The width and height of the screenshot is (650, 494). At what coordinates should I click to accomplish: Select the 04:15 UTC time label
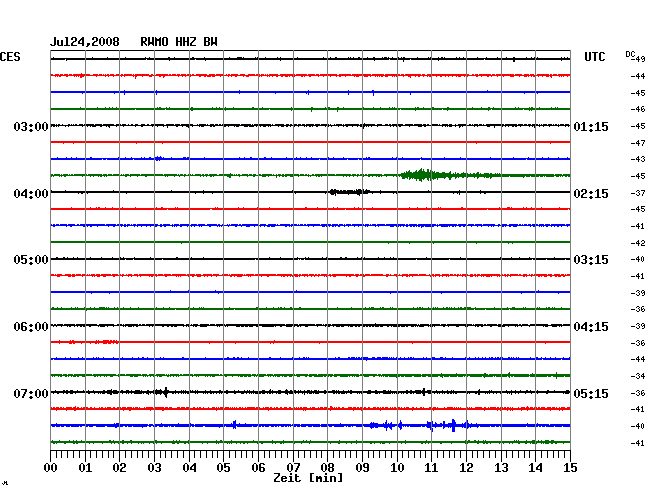click(x=591, y=327)
